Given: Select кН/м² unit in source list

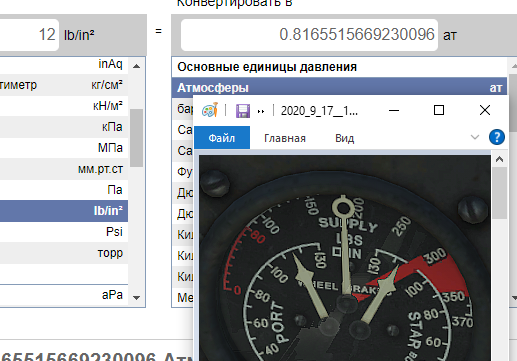Looking at the screenshot, I should click(64, 106).
